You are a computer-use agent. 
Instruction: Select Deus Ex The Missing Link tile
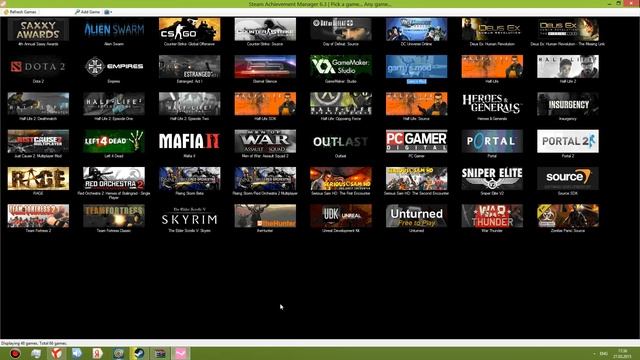[568, 29]
